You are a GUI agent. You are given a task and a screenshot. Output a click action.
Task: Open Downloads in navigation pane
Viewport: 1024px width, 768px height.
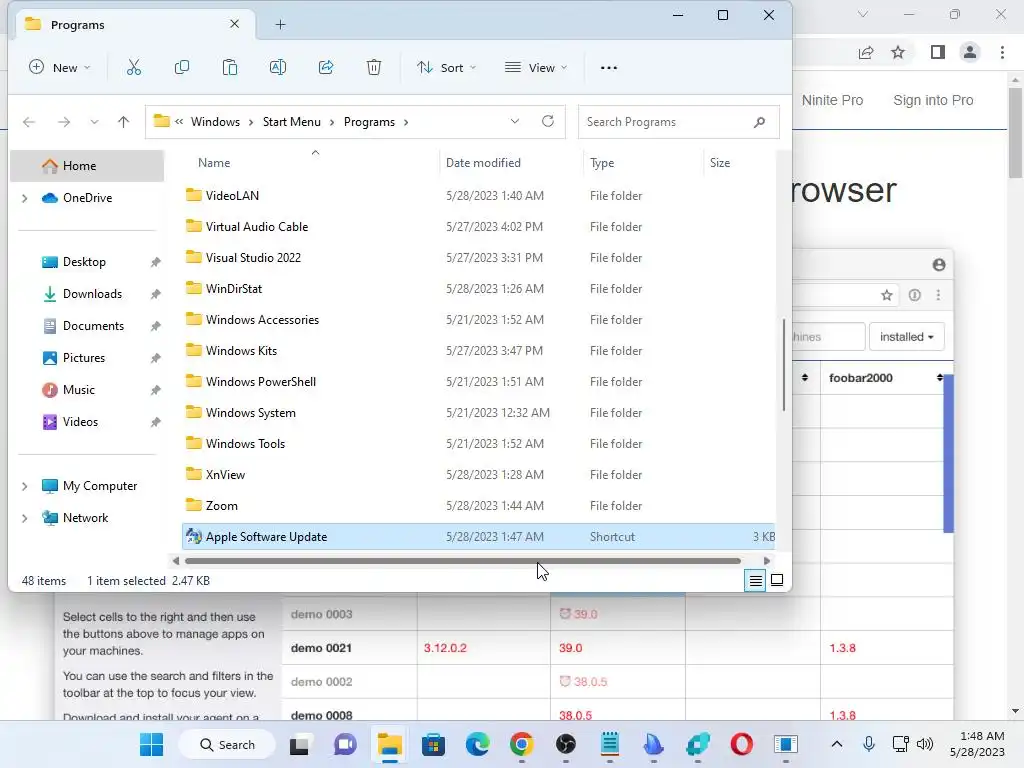(92, 294)
